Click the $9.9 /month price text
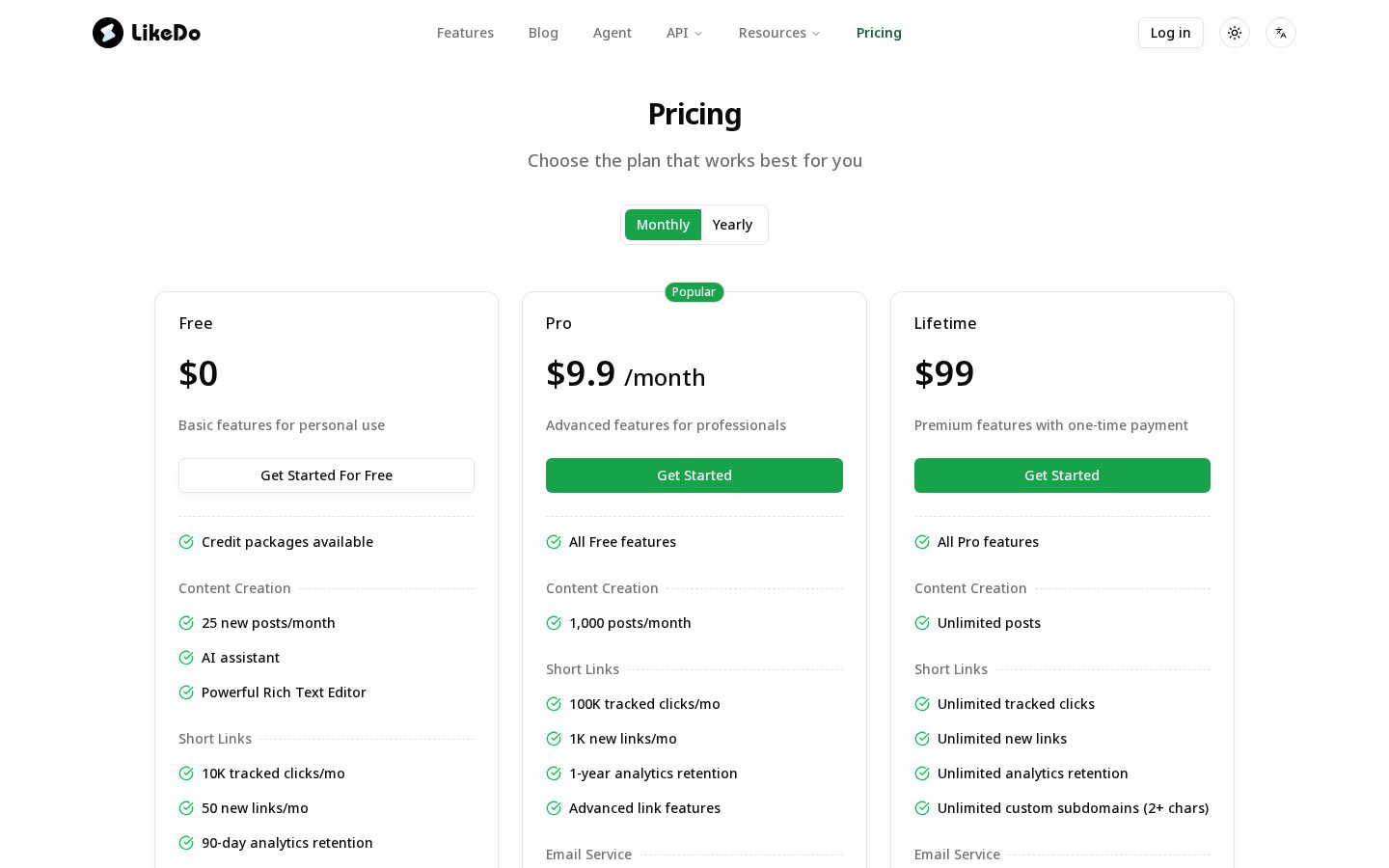This screenshot has width=1389, height=868. [x=625, y=374]
